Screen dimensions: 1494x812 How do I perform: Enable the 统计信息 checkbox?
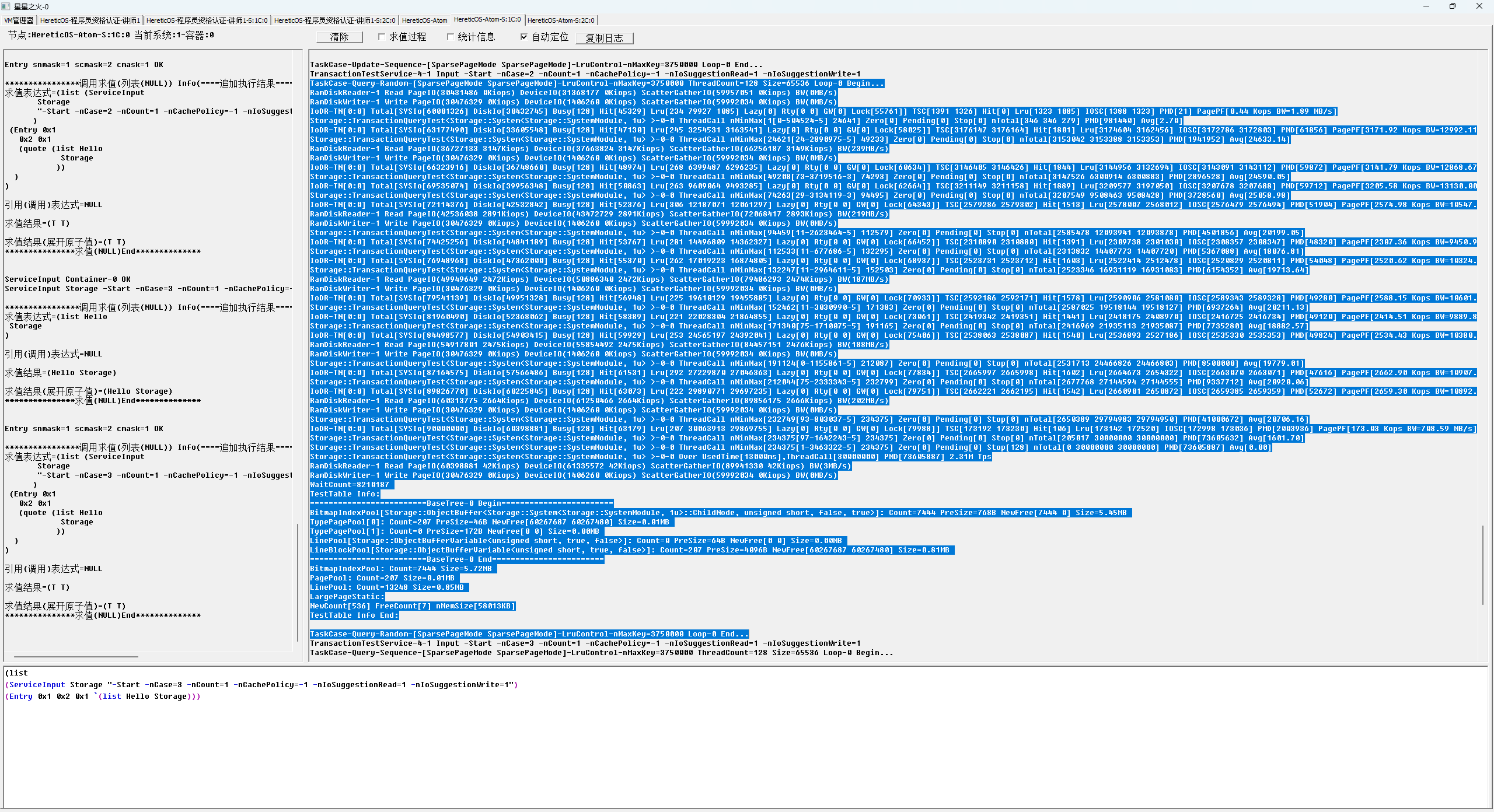pyautogui.click(x=450, y=37)
